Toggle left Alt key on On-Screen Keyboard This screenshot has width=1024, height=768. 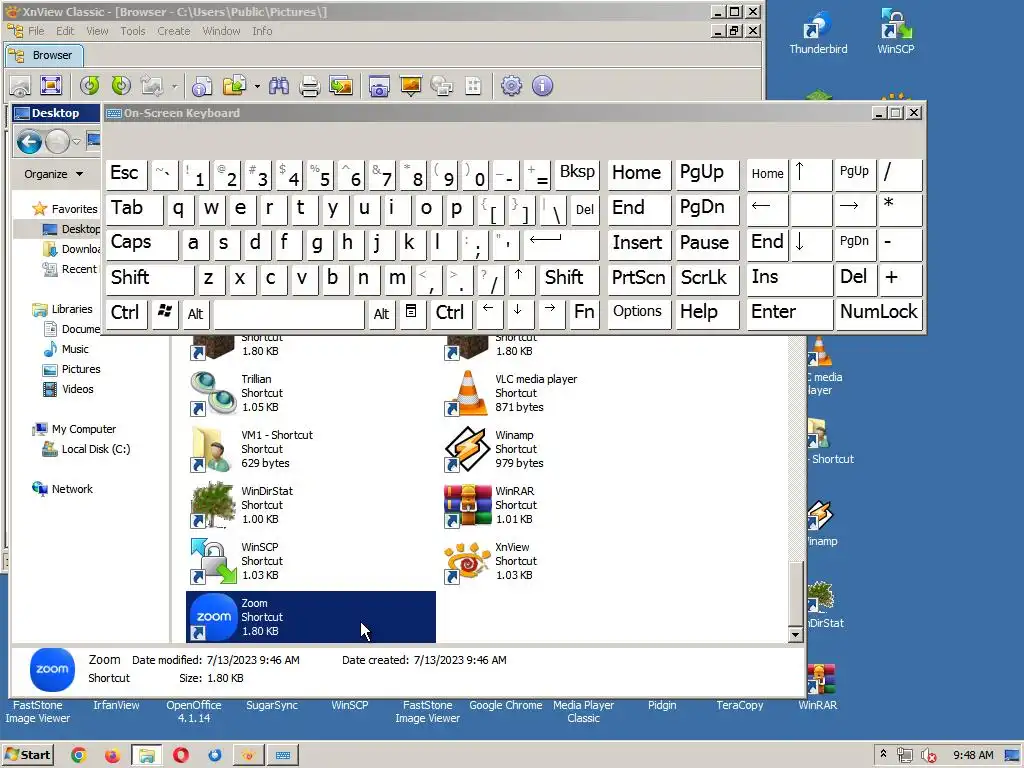(x=195, y=313)
